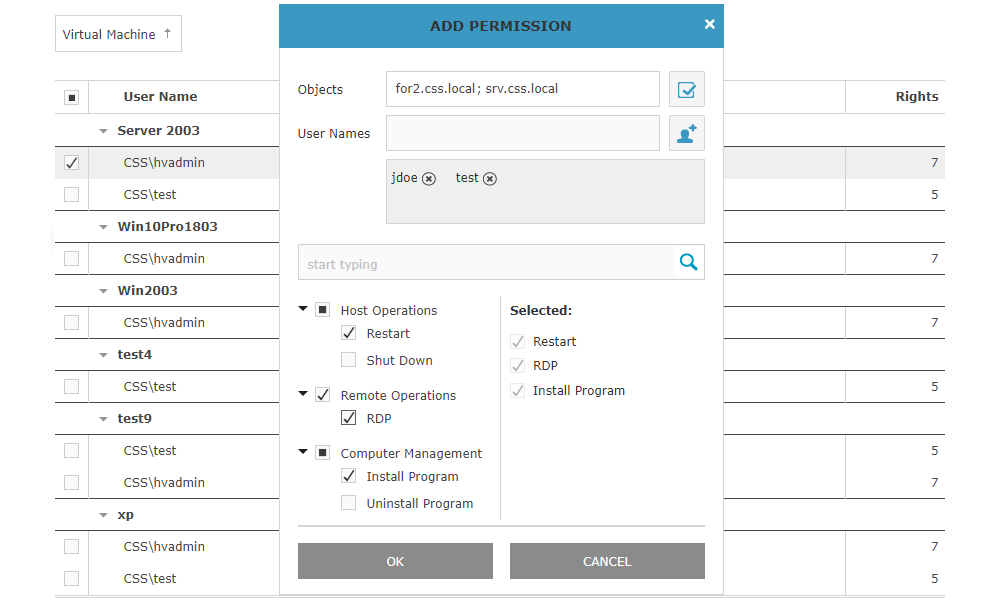Click the User Names input field
This screenshot has width=1000, height=600.
pos(522,133)
